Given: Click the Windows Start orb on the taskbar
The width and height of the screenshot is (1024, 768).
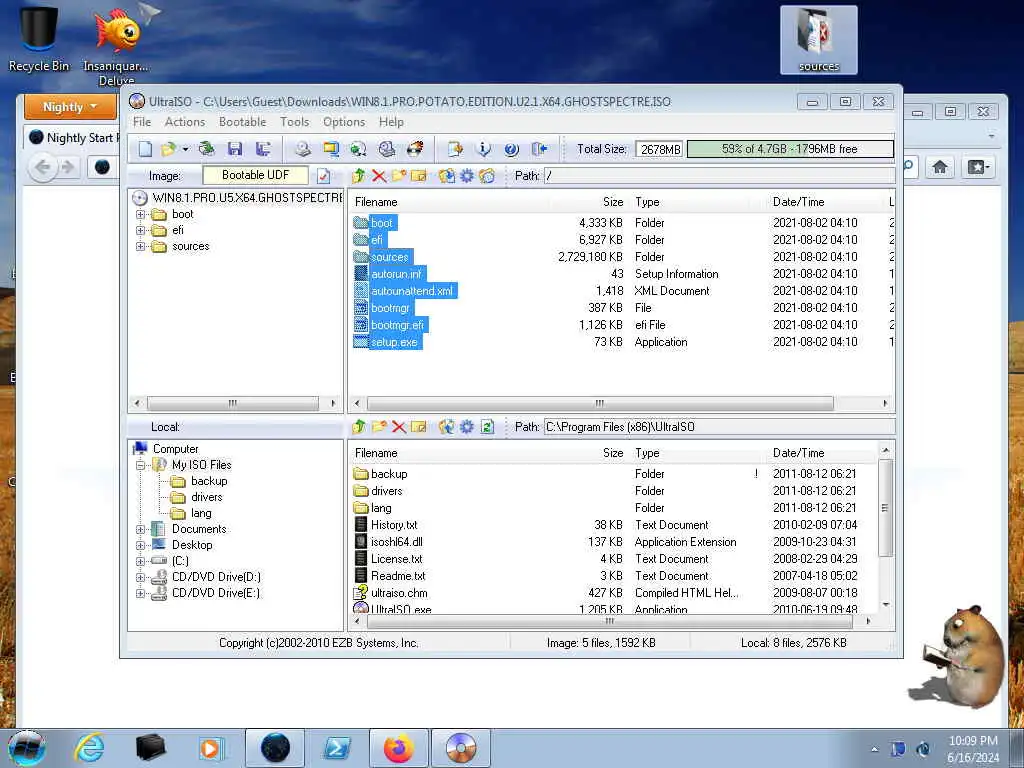Looking at the screenshot, I should [x=27, y=748].
